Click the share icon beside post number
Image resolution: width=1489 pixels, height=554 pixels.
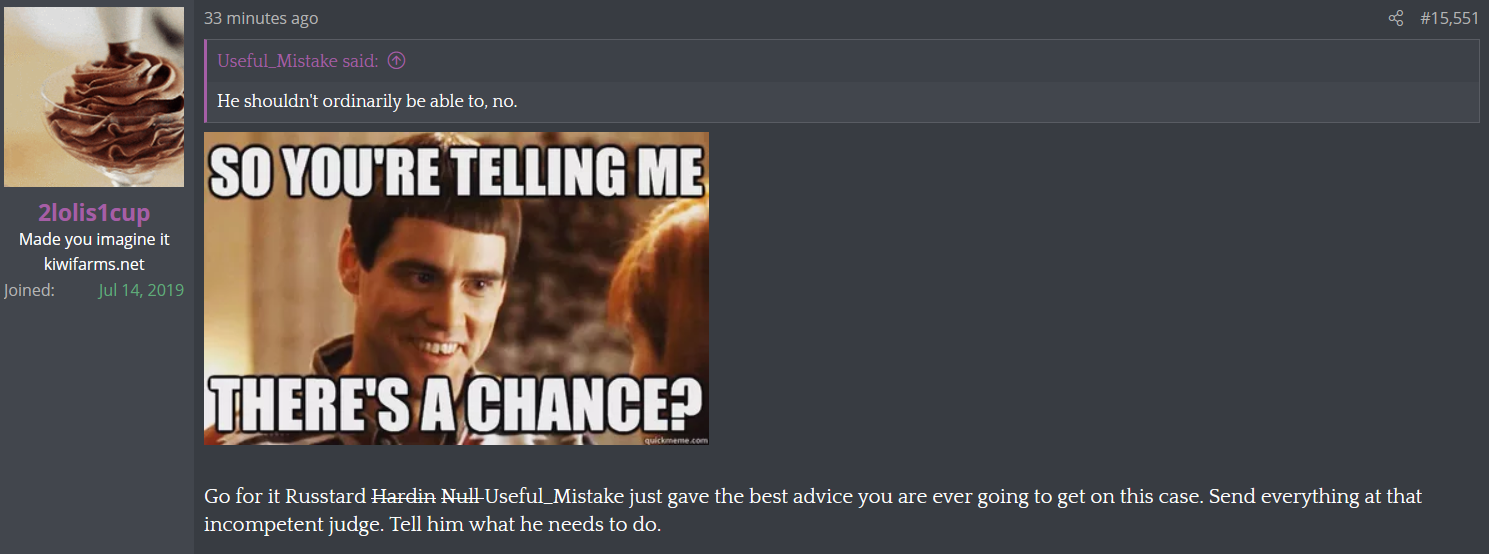point(1396,18)
